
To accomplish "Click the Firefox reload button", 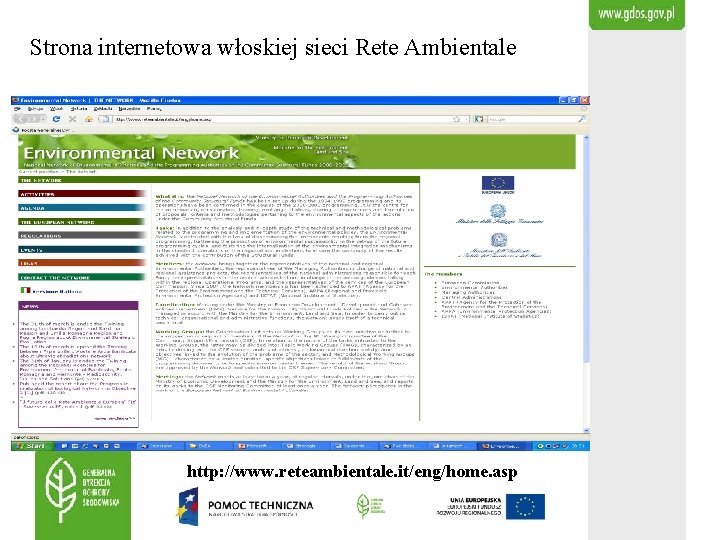I will (x=56, y=119).
